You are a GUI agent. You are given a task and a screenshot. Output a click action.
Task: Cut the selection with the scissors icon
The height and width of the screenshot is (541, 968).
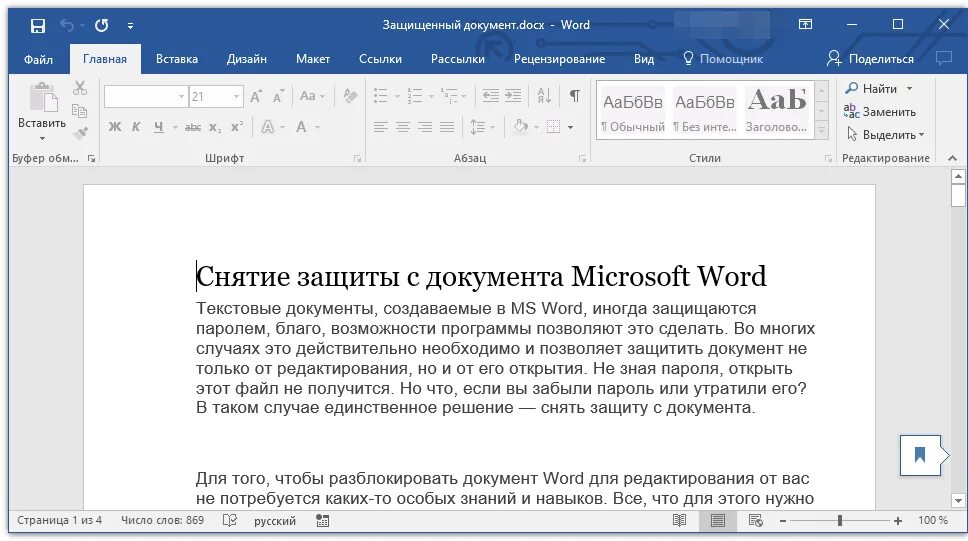(x=80, y=88)
